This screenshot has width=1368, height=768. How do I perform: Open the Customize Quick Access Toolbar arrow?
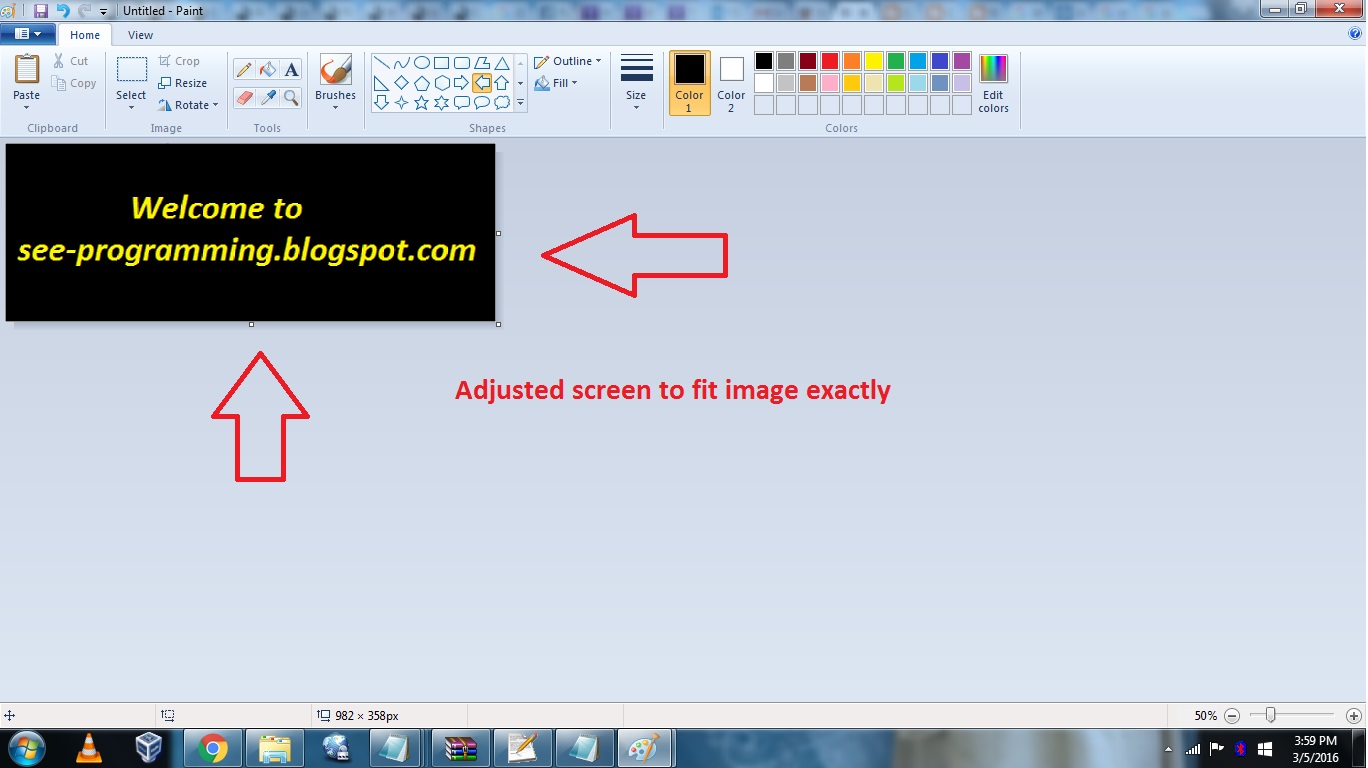click(104, 11)
